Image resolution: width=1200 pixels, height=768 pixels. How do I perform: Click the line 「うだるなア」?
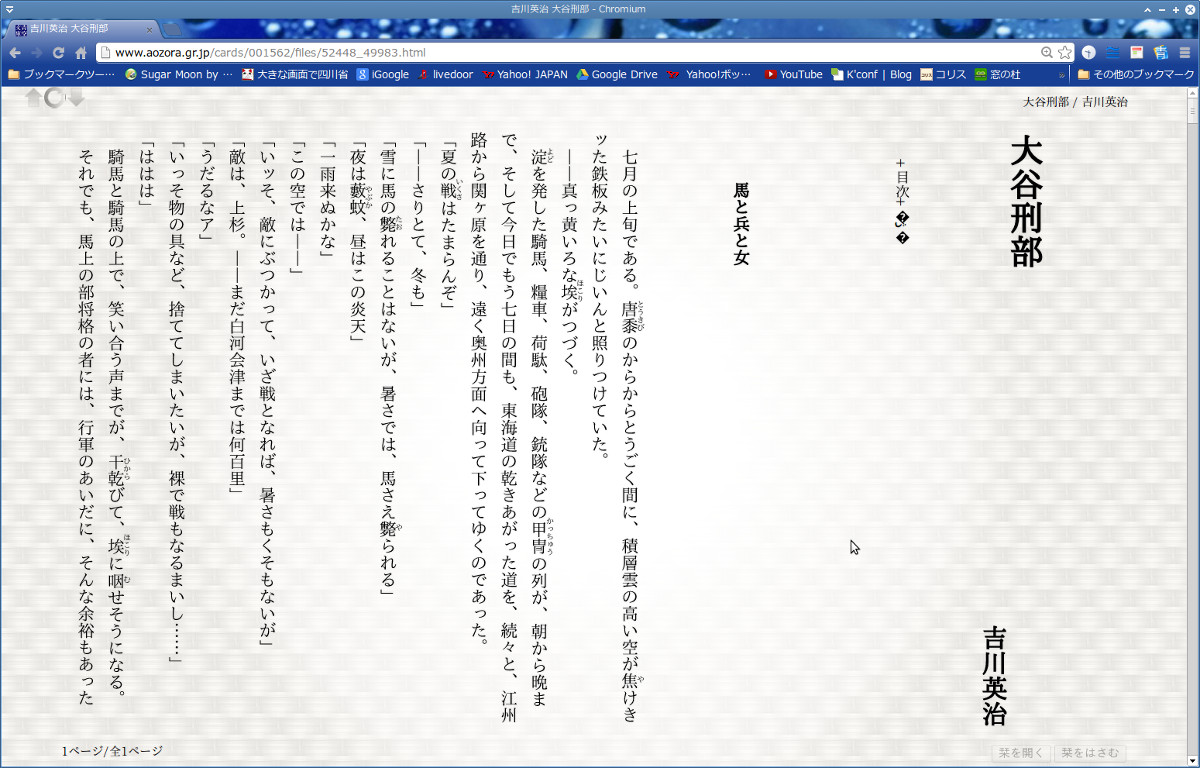coord(207,192)
